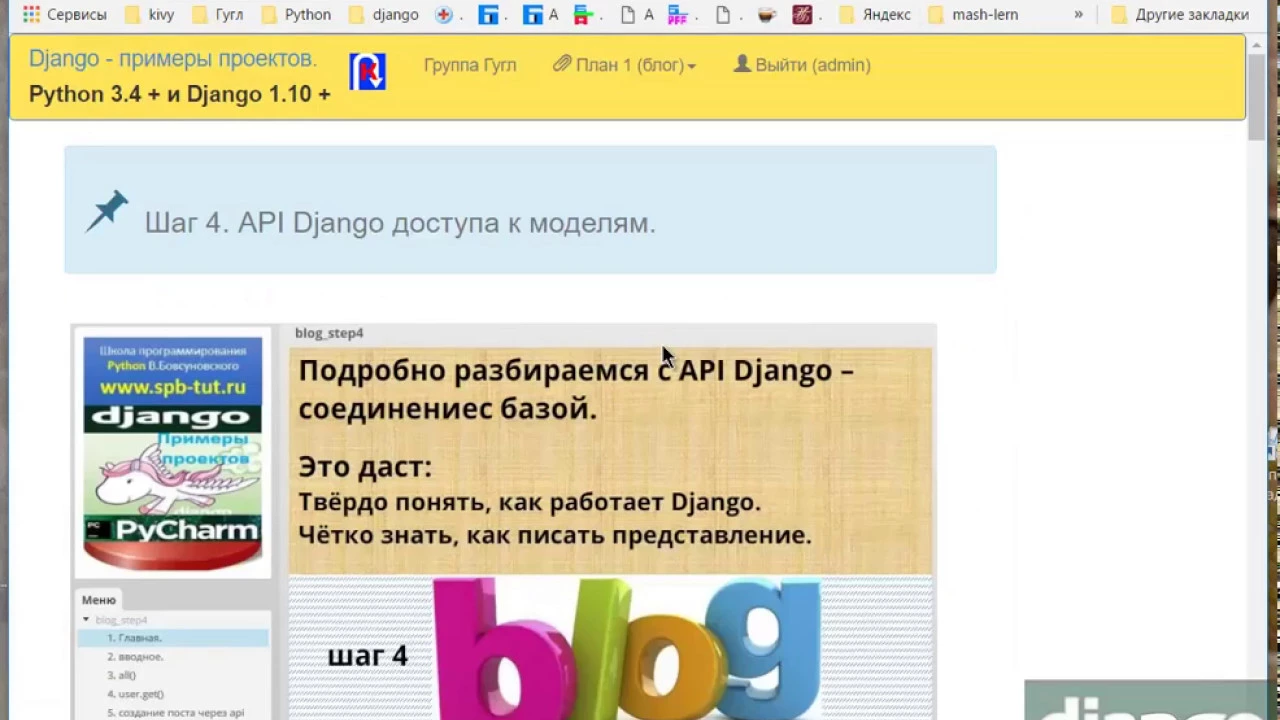Click the Python 3.4 + и Django 1.10 + subtitle
This screenshot has width=1280, height=720.
[x=179, y=94]
